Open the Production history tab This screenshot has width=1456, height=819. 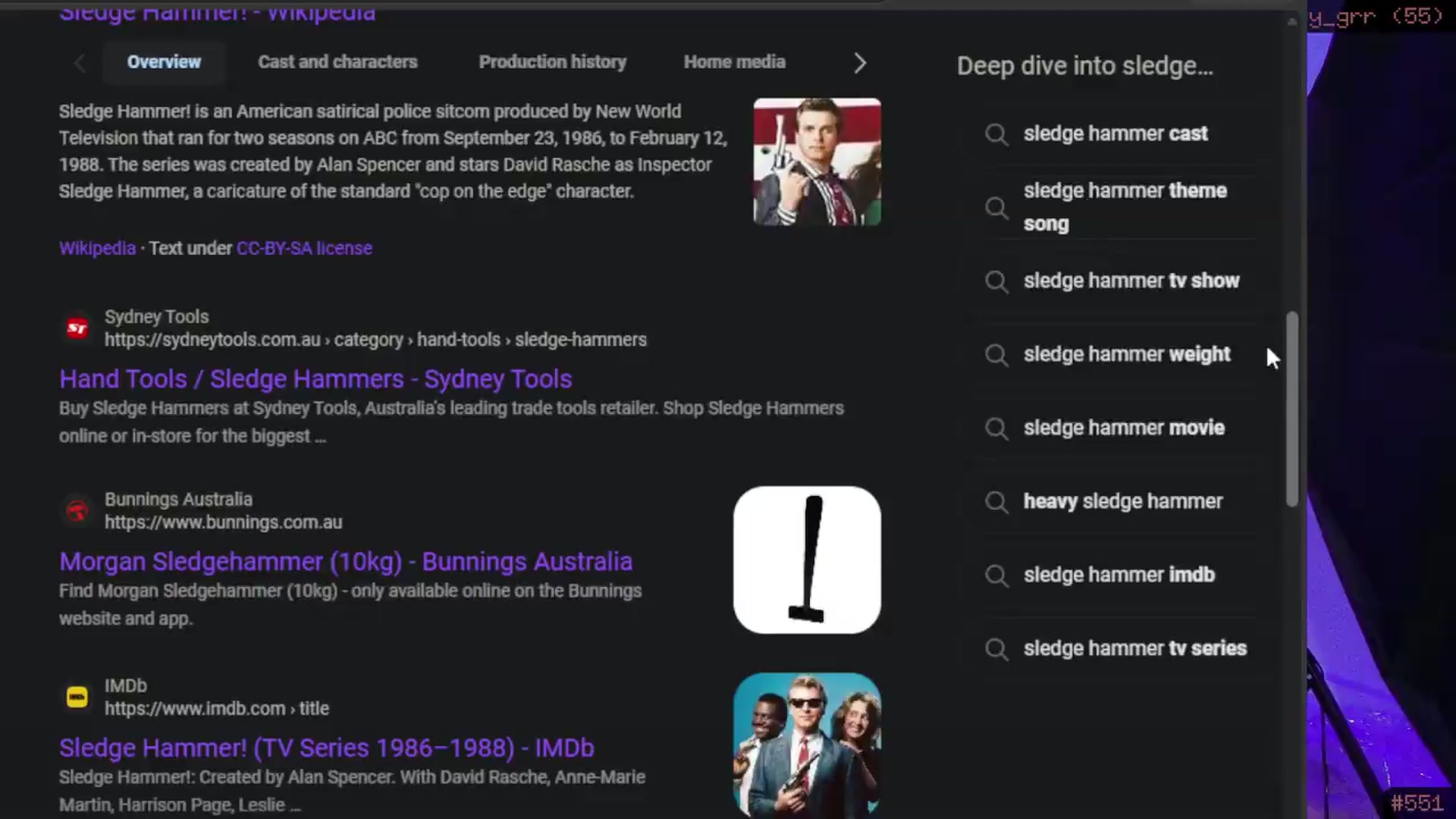pyautogui.click(x=553, y=62)
